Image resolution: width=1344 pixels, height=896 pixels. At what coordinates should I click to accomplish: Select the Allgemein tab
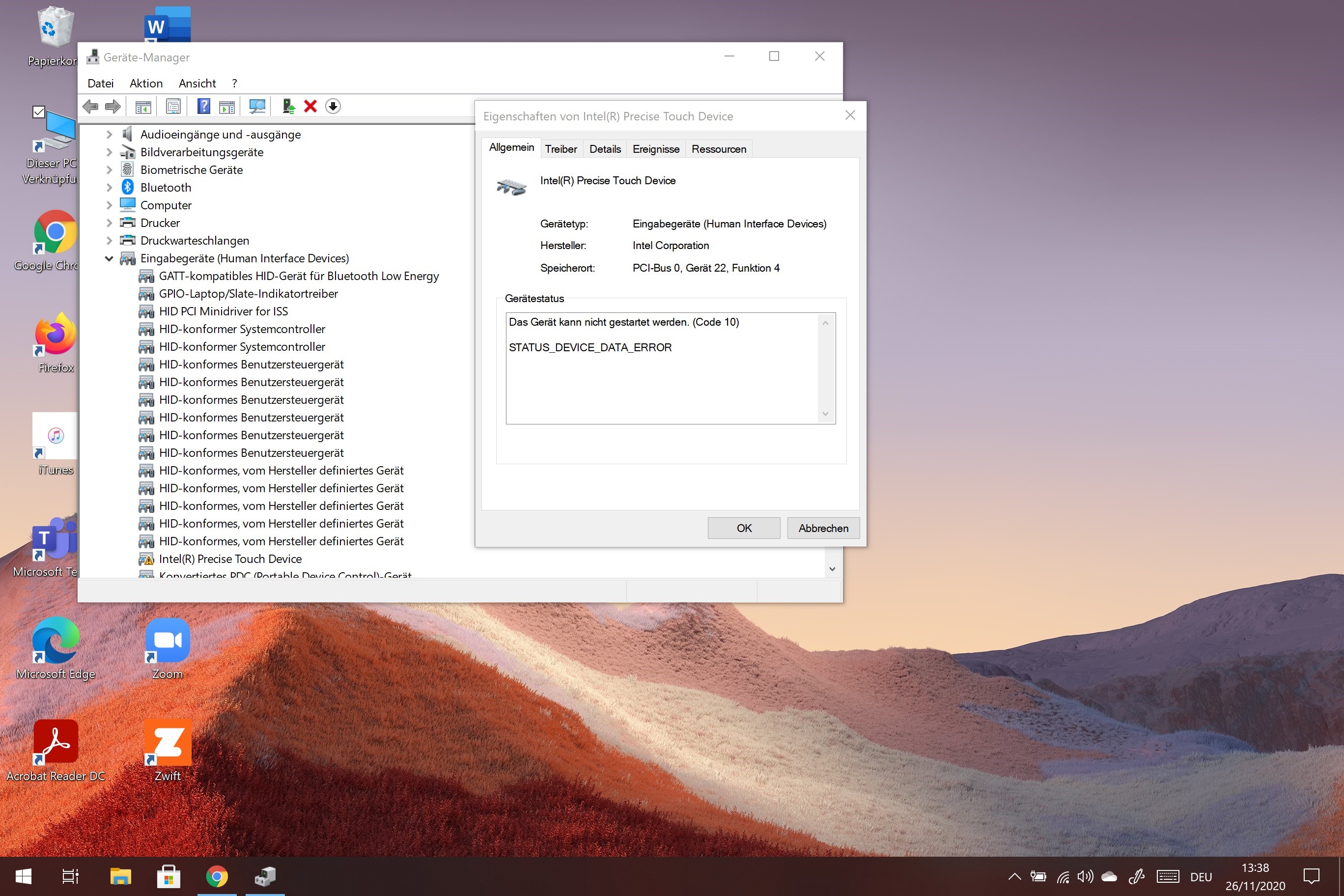[511, 147]
